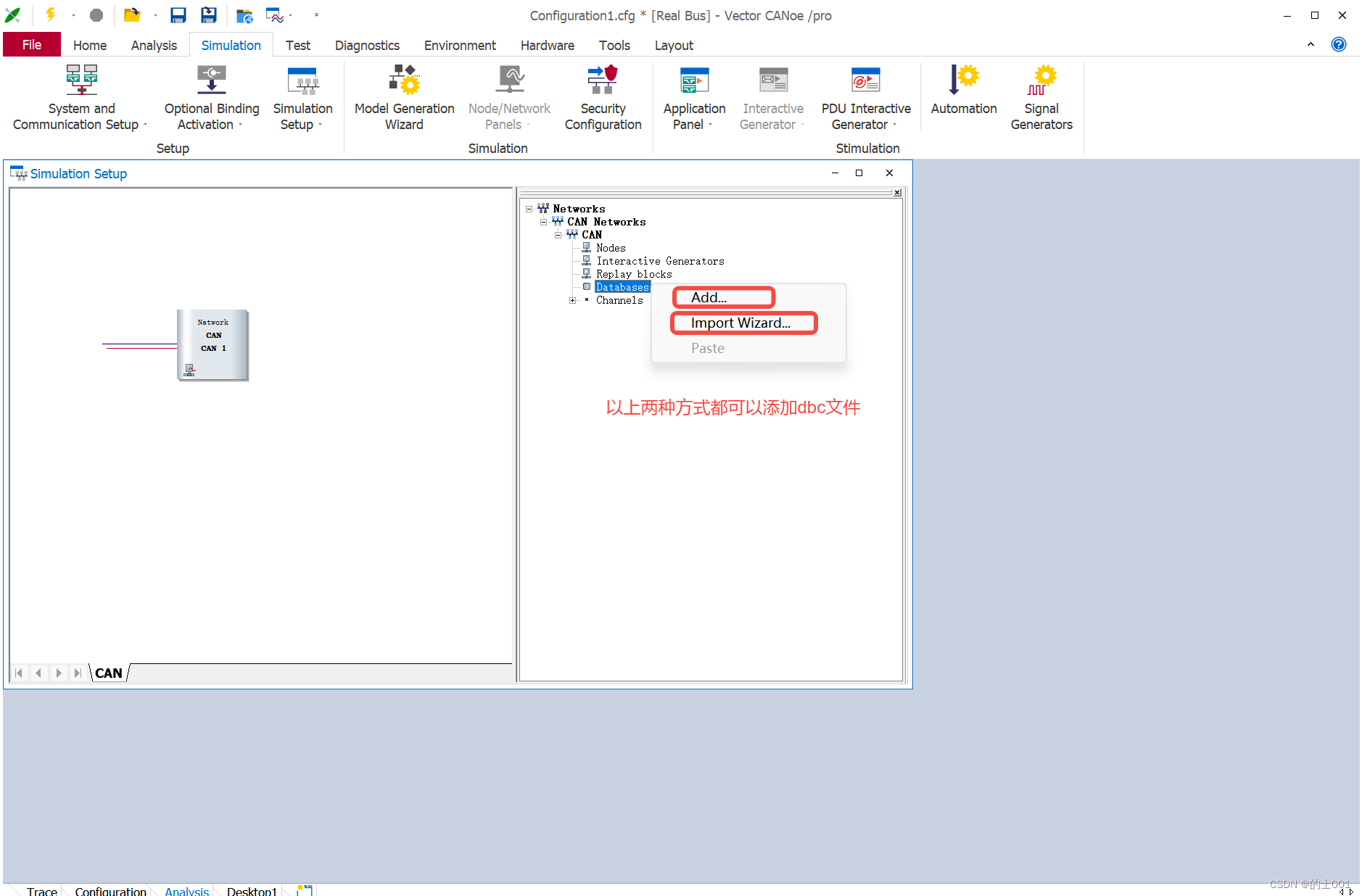Go to previous sheet tab arrow

pos(38,673)
